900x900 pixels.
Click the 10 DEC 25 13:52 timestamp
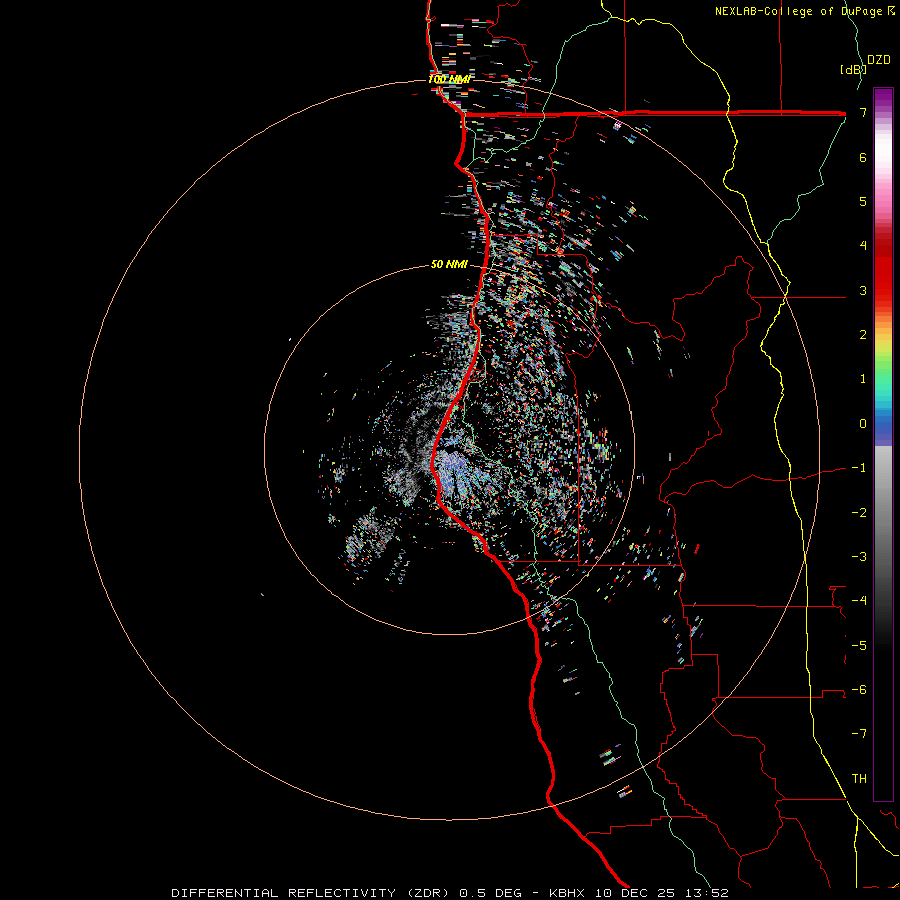(662, 893)
